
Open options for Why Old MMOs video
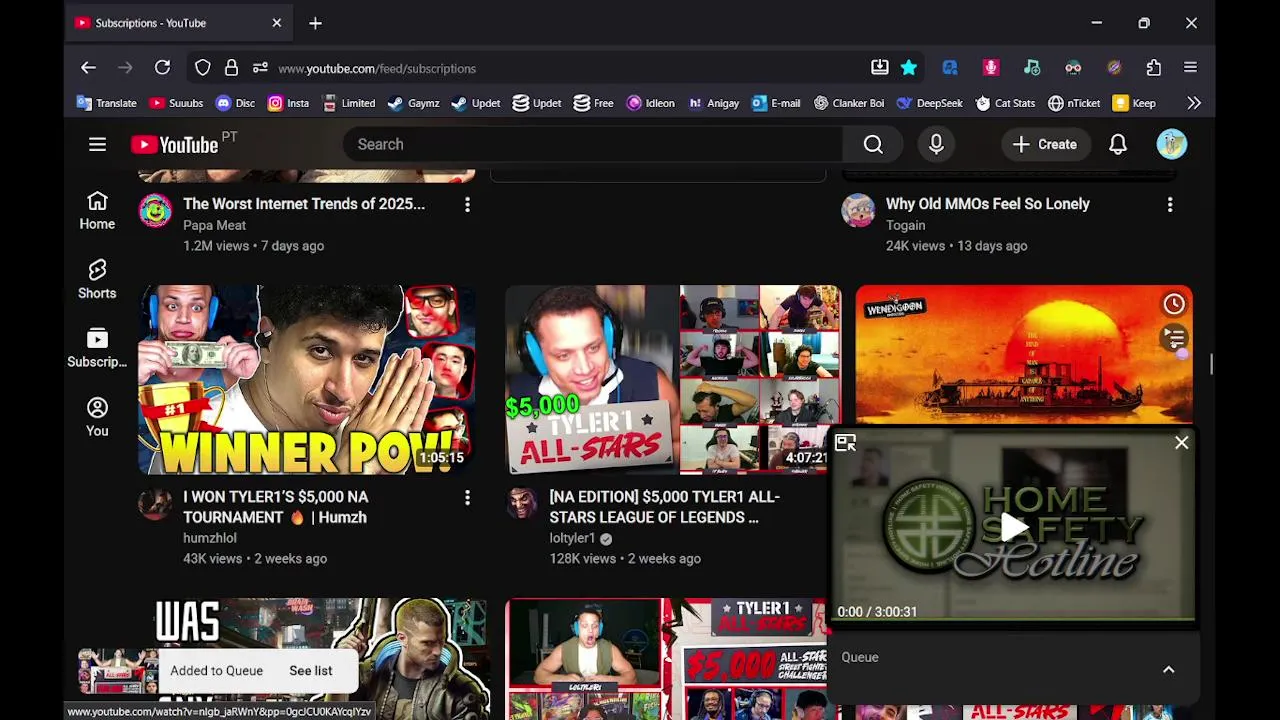[x=1170, y=204]
